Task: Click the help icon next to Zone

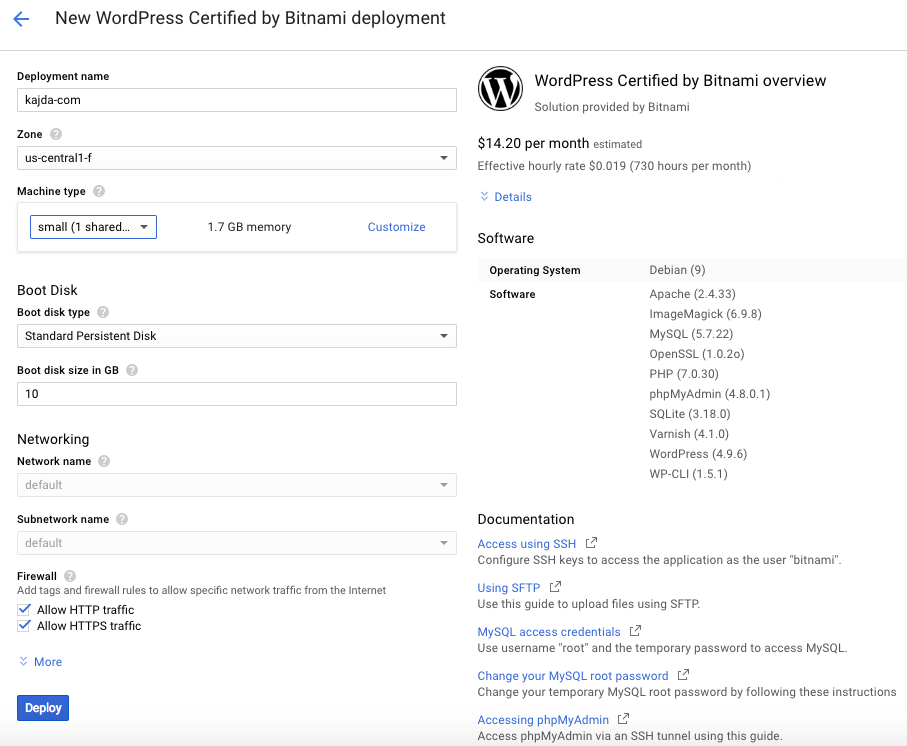Action: pos(56,134)
